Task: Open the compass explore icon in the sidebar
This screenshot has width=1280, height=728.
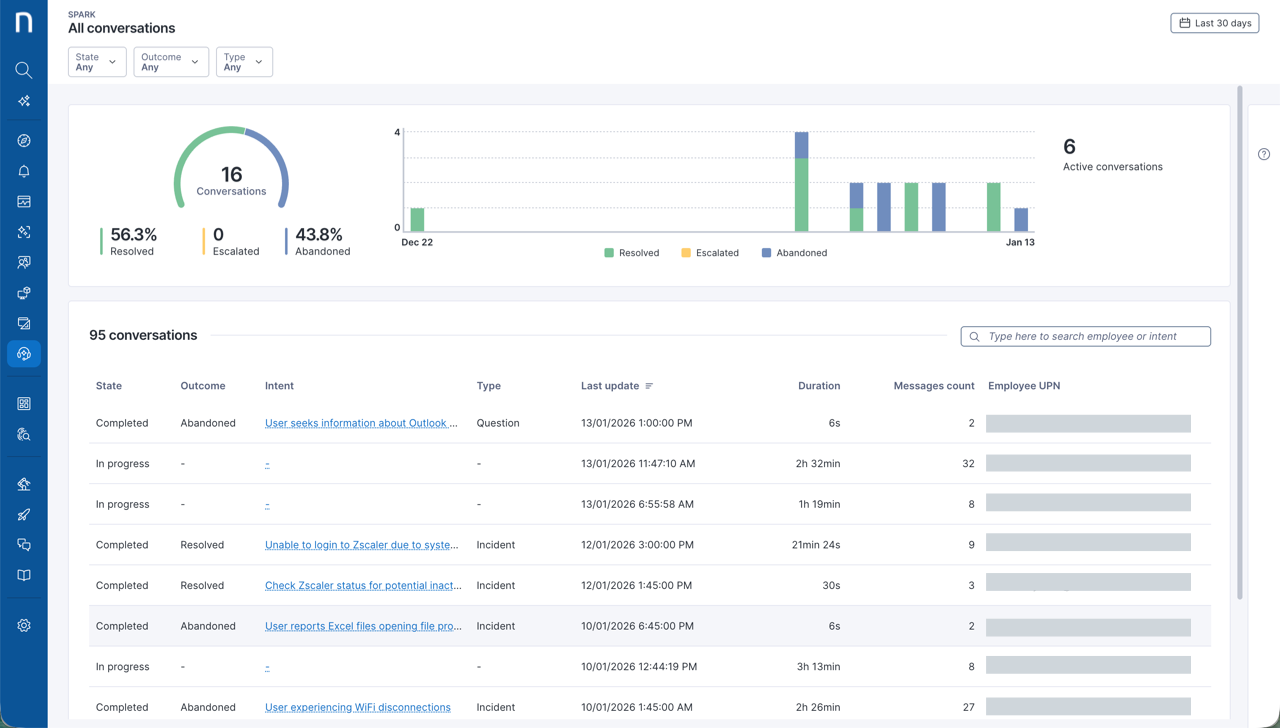Action: tap(24, 141)
